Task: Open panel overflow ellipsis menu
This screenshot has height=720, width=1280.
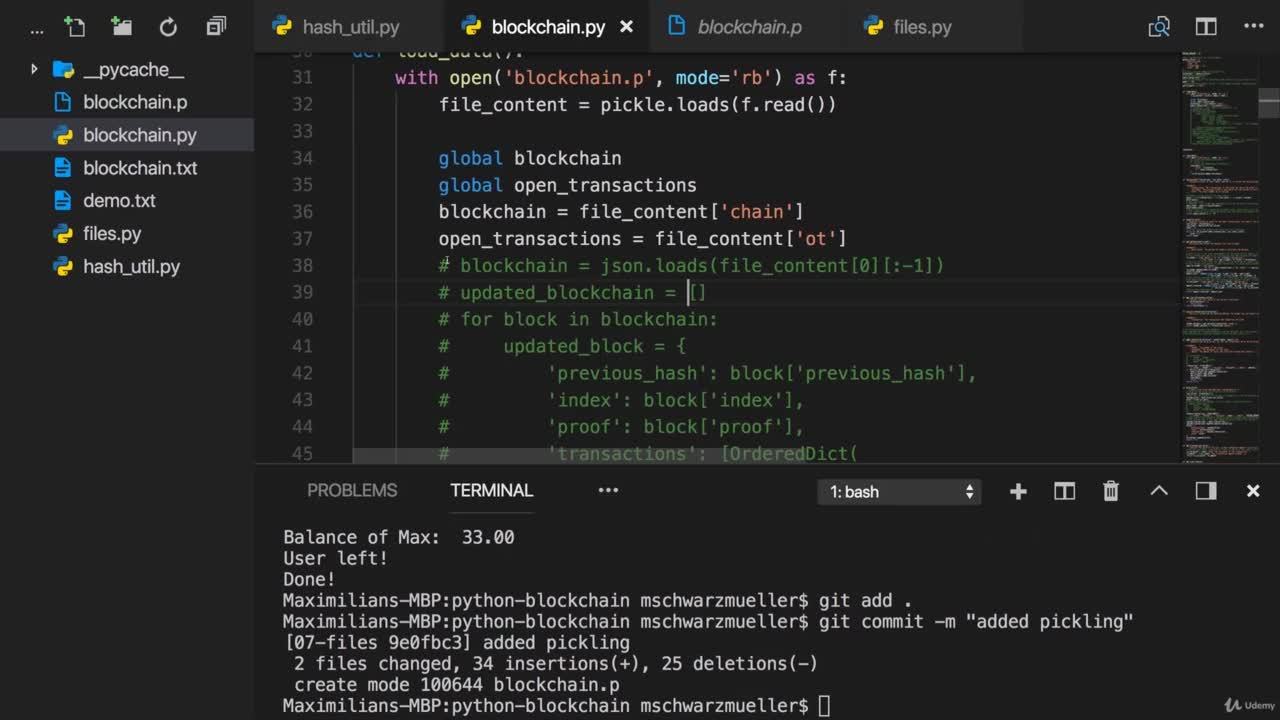Action: tap(608, 490)
